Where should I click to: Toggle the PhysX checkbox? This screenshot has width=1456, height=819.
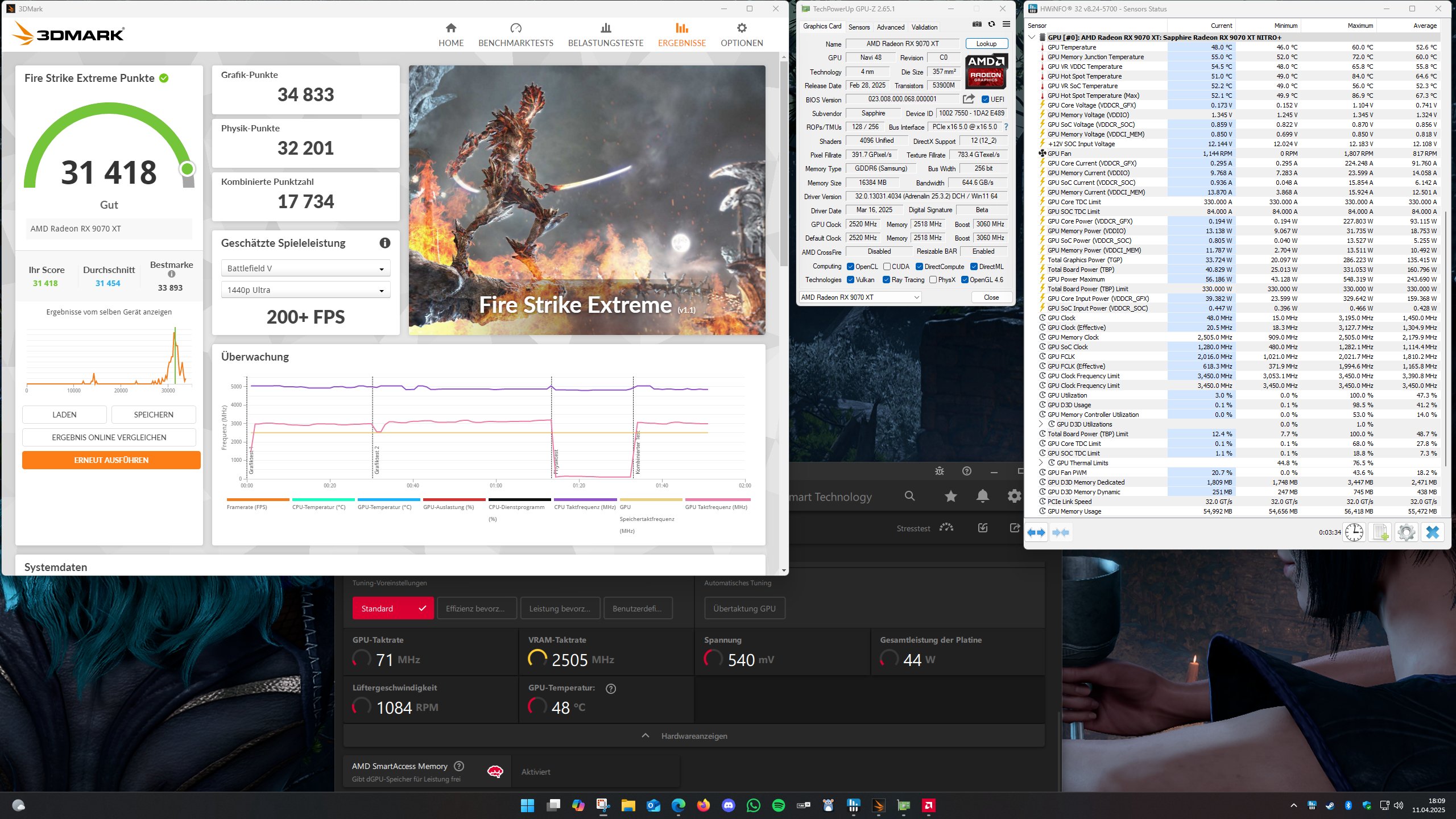(933, 279)
